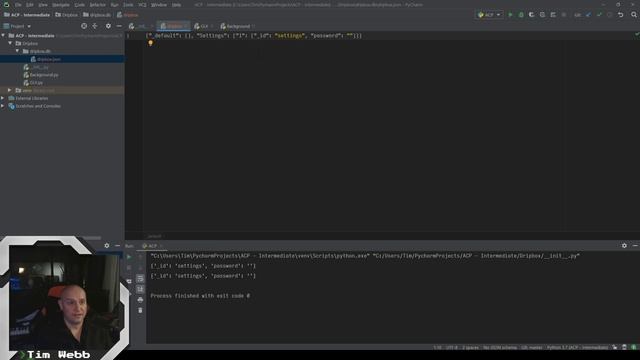Open the Window menu
The height and width of the screenshot is (360, 640).
(x=159, y=5)
